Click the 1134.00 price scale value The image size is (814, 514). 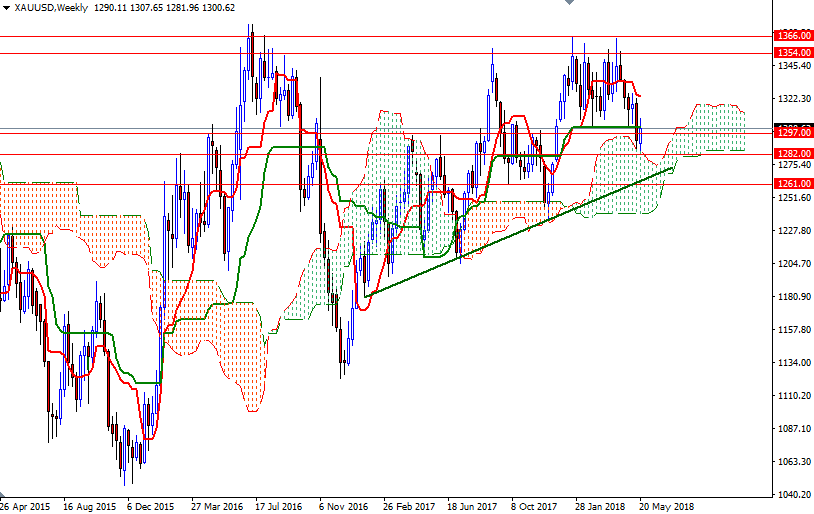tap(794, 362)
